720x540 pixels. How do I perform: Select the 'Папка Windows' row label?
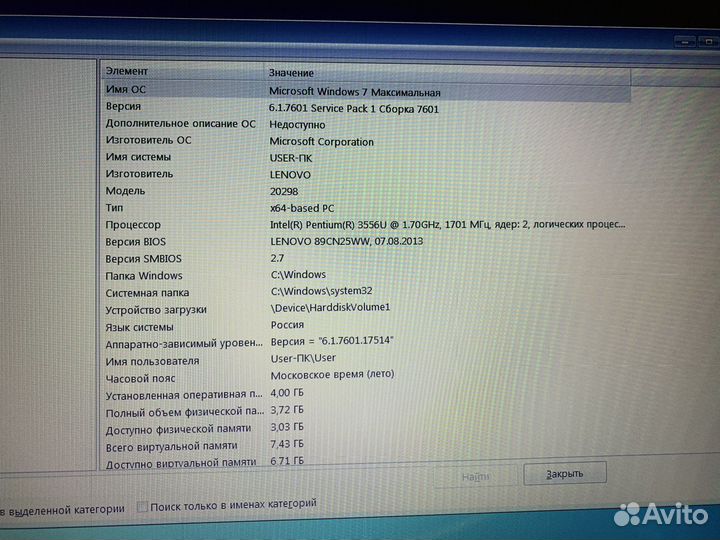[x=144, y=276]
